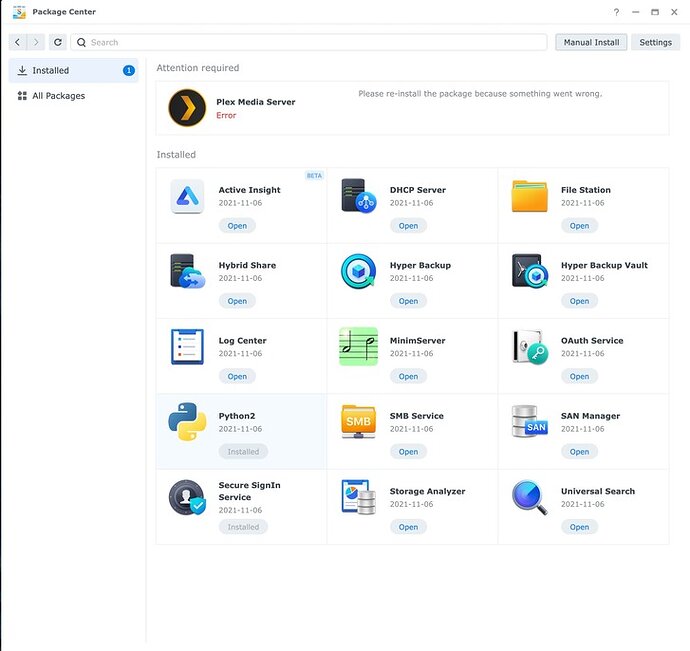Open File Station with its Open button
Screen dimensions: 690x651
(x=579, y=226)
